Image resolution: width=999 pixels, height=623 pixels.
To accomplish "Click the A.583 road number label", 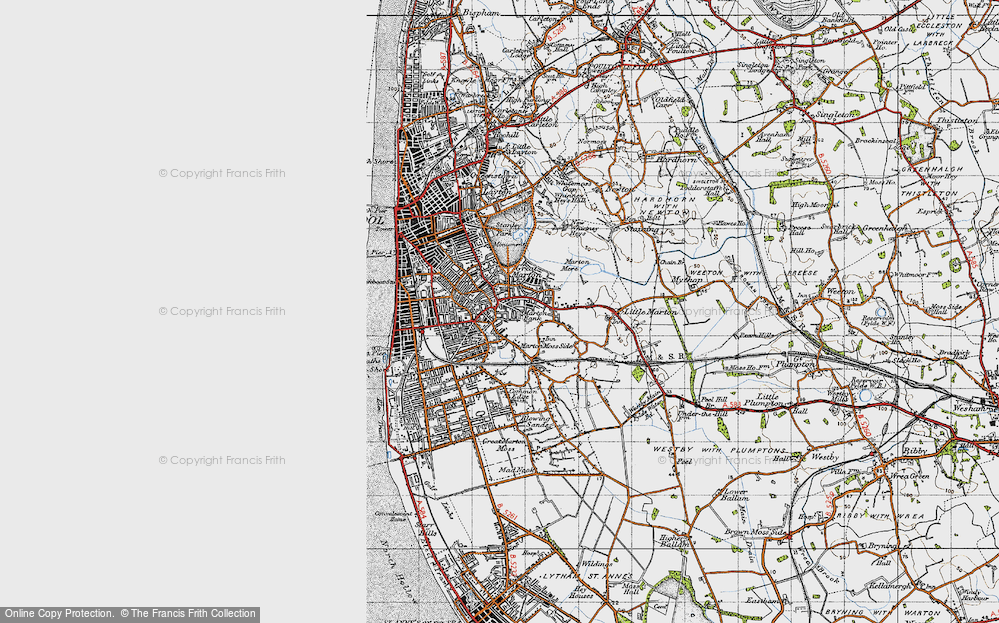I will (731, 405).
